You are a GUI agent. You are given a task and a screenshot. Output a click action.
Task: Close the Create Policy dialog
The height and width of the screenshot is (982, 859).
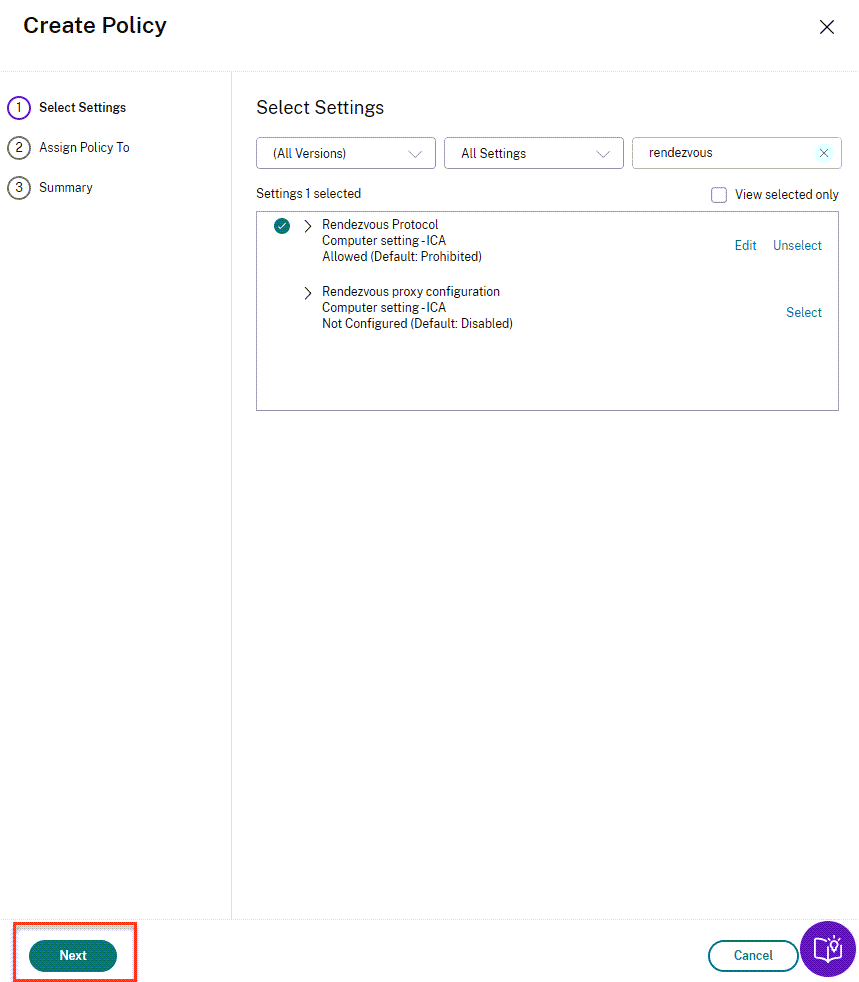[827, 27]
